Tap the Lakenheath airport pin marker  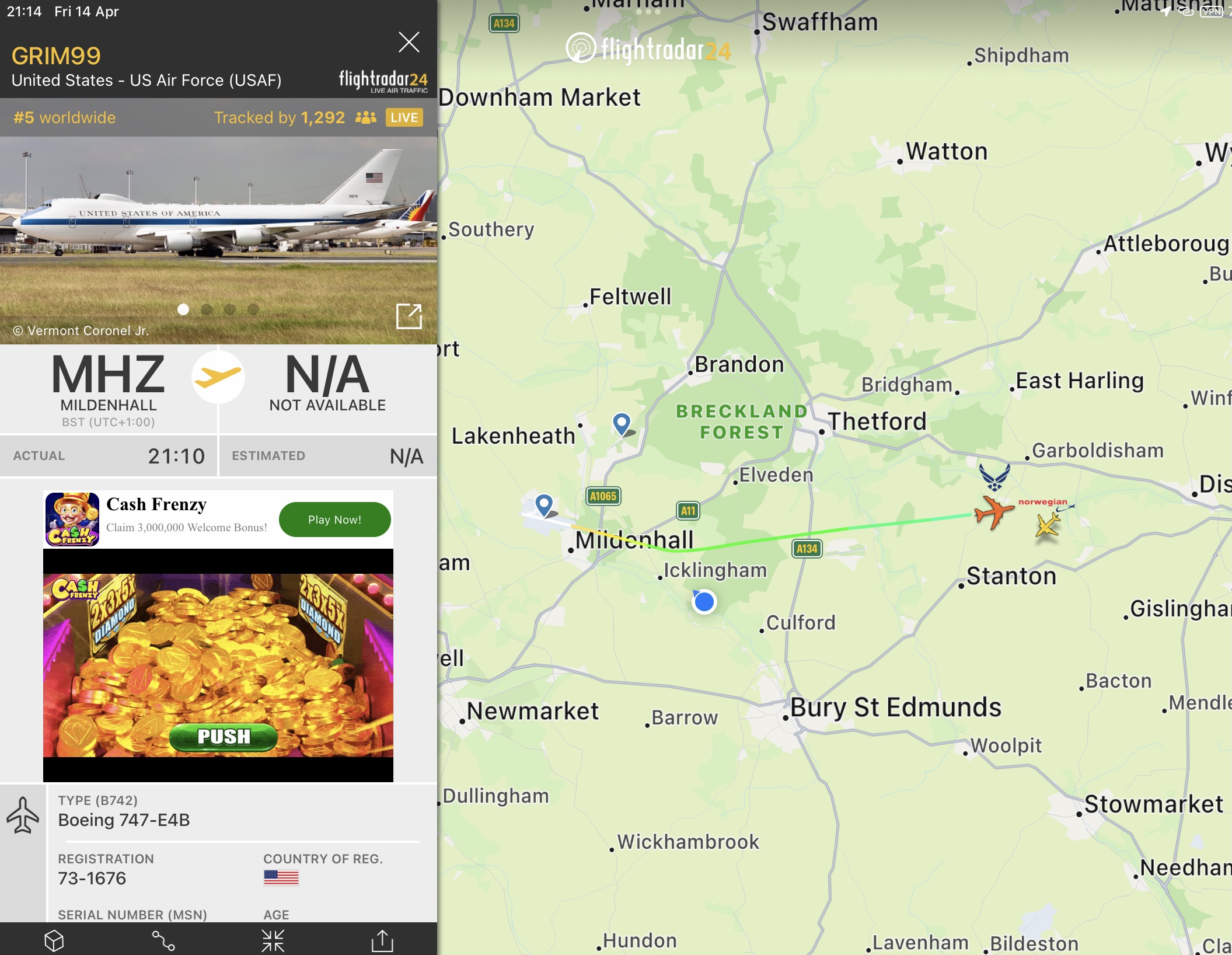622,423
